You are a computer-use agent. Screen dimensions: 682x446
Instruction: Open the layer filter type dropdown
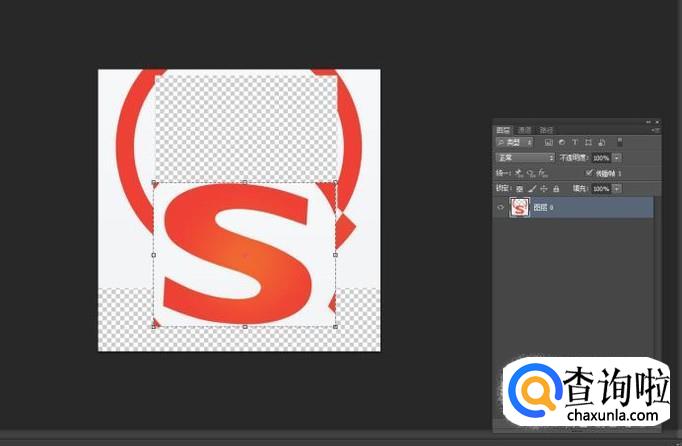515,142
